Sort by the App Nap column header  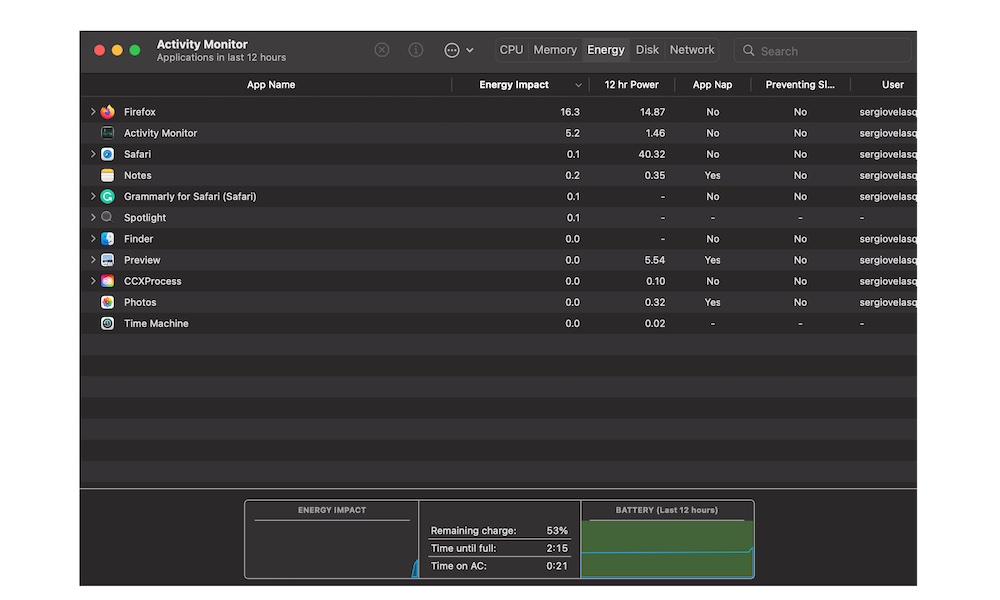pyautogui.click(x=712, y=85)
